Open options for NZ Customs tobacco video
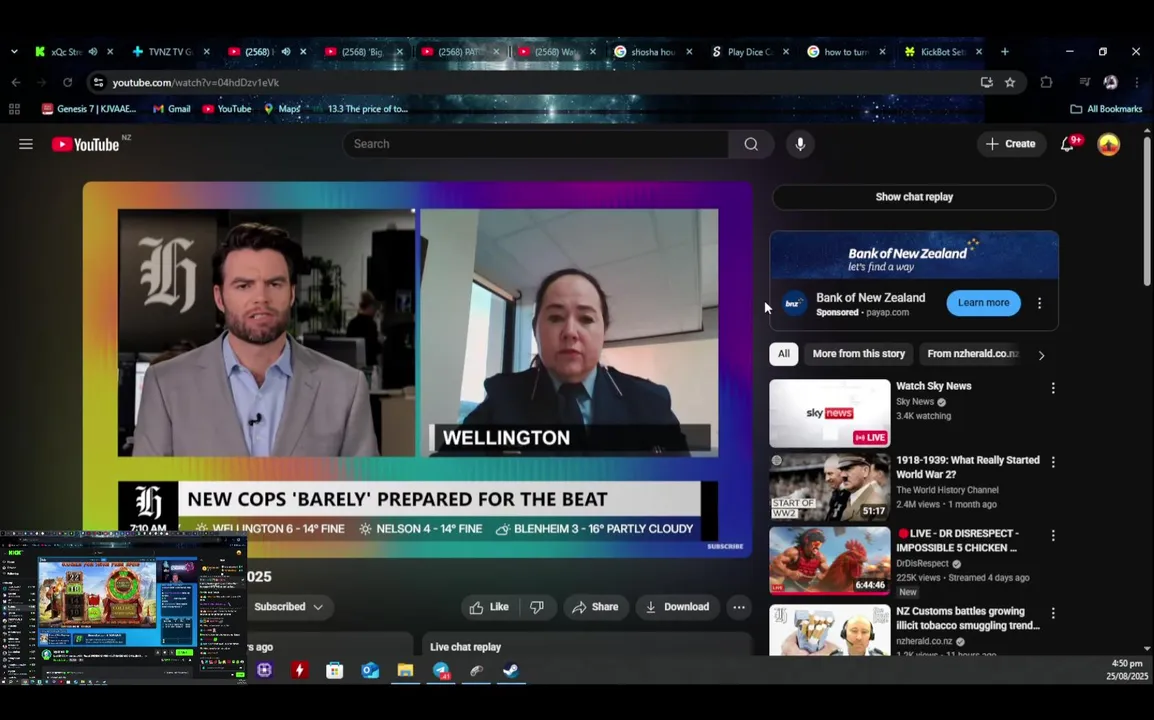The width and height of the screenshot is (1154, 720). (x=1053, y=613)
